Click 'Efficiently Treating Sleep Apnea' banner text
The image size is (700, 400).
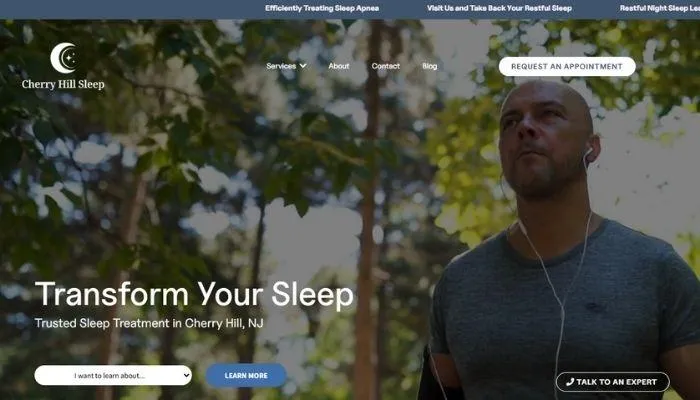322,8
